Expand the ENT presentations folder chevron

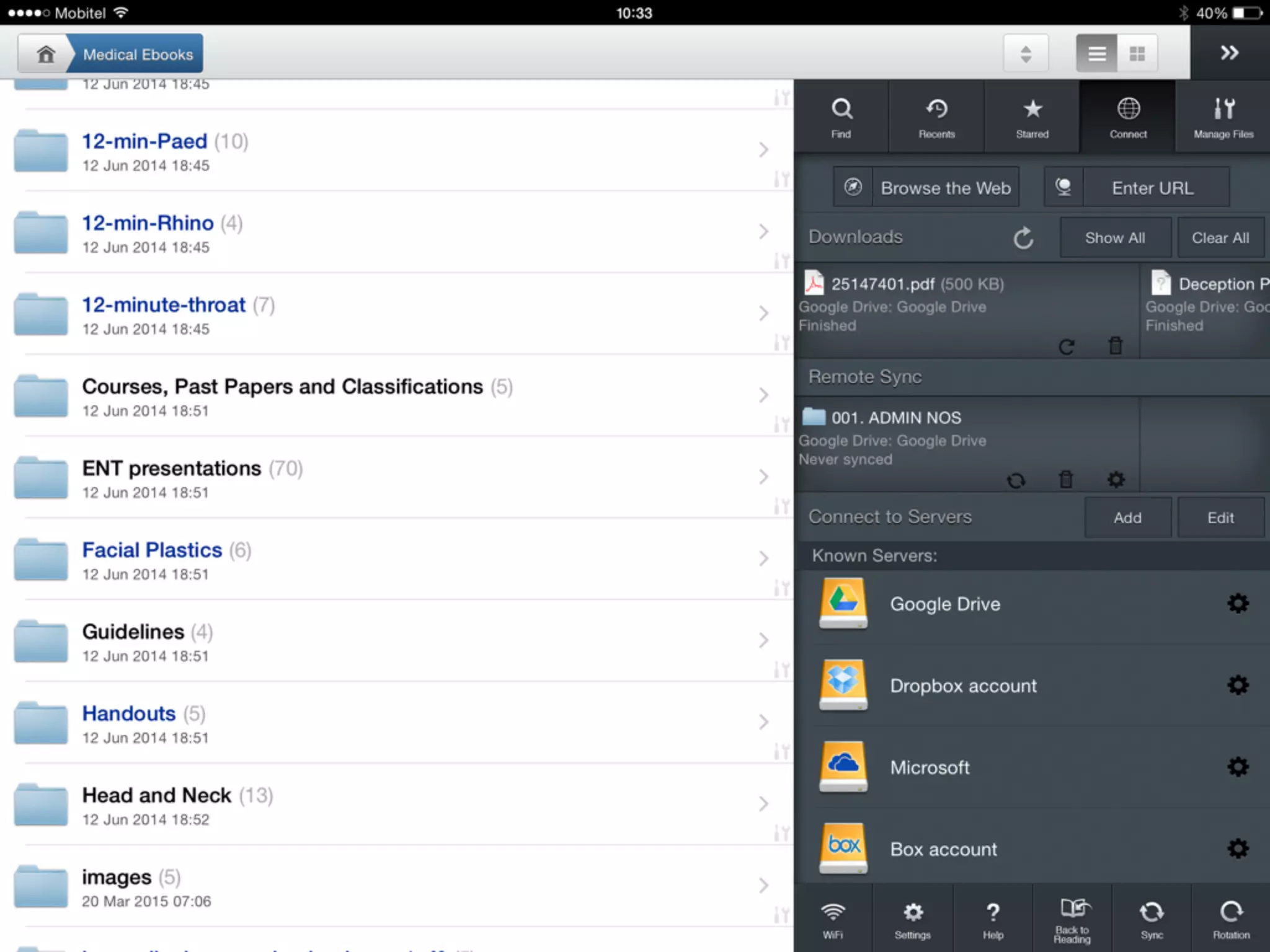pos(763,477)
